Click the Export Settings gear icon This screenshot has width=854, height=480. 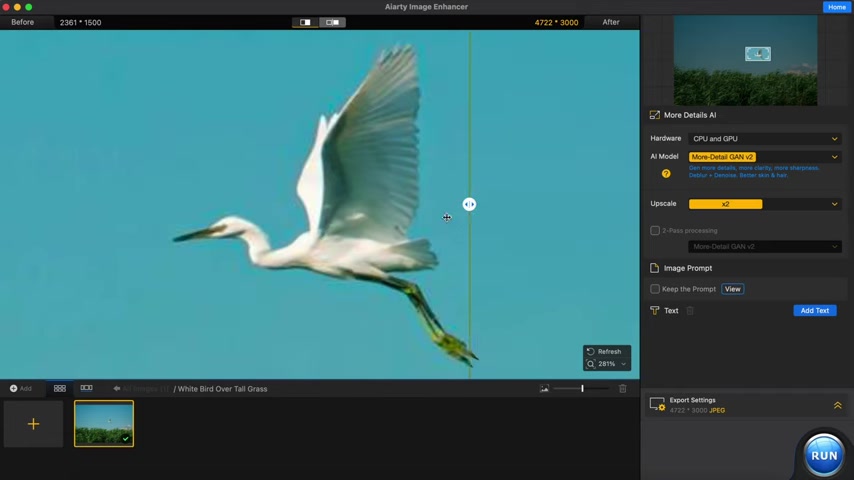pyautogui.click(x=657, y=404)
